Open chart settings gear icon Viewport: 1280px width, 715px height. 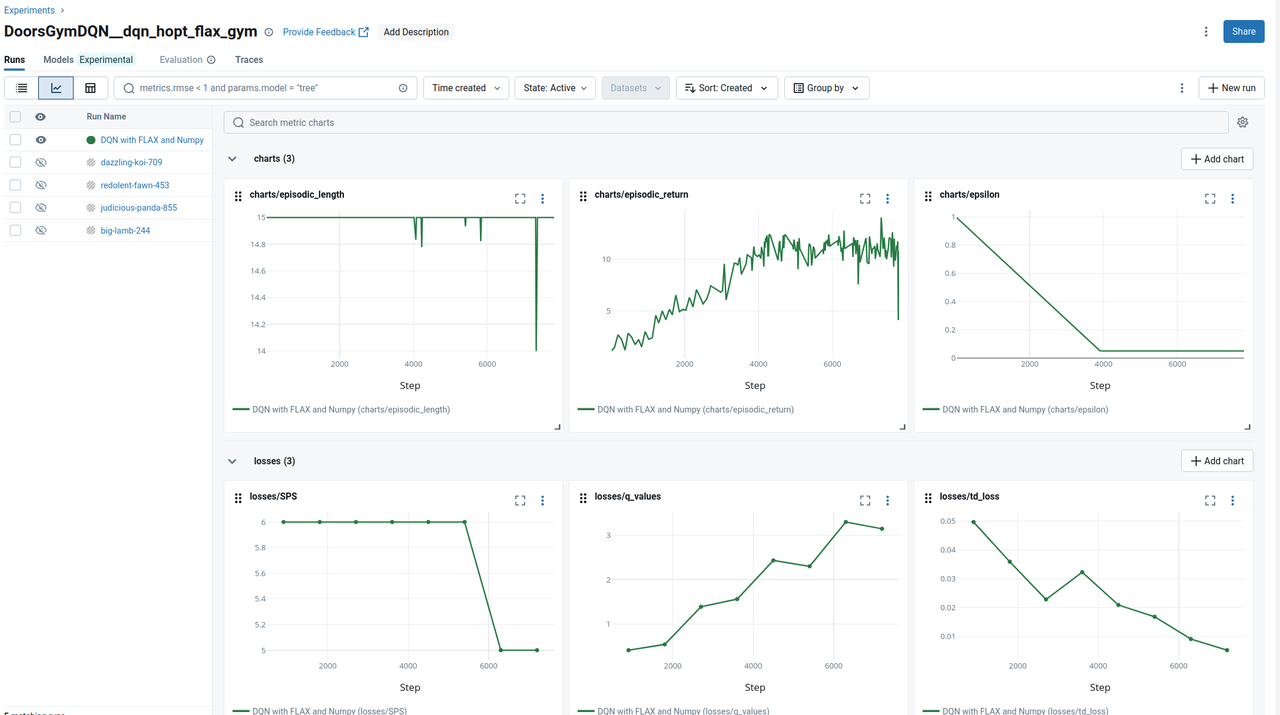1242,122
